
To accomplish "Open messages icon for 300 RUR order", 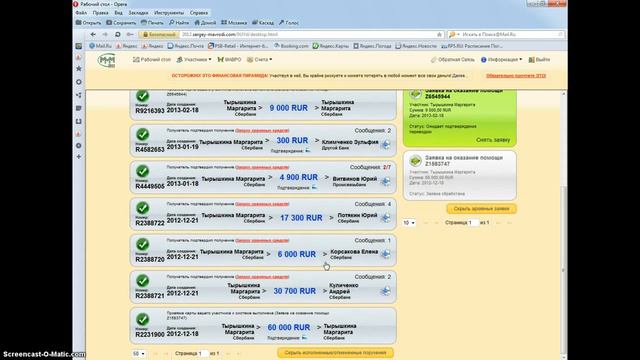I will click(x=385, y=144).
